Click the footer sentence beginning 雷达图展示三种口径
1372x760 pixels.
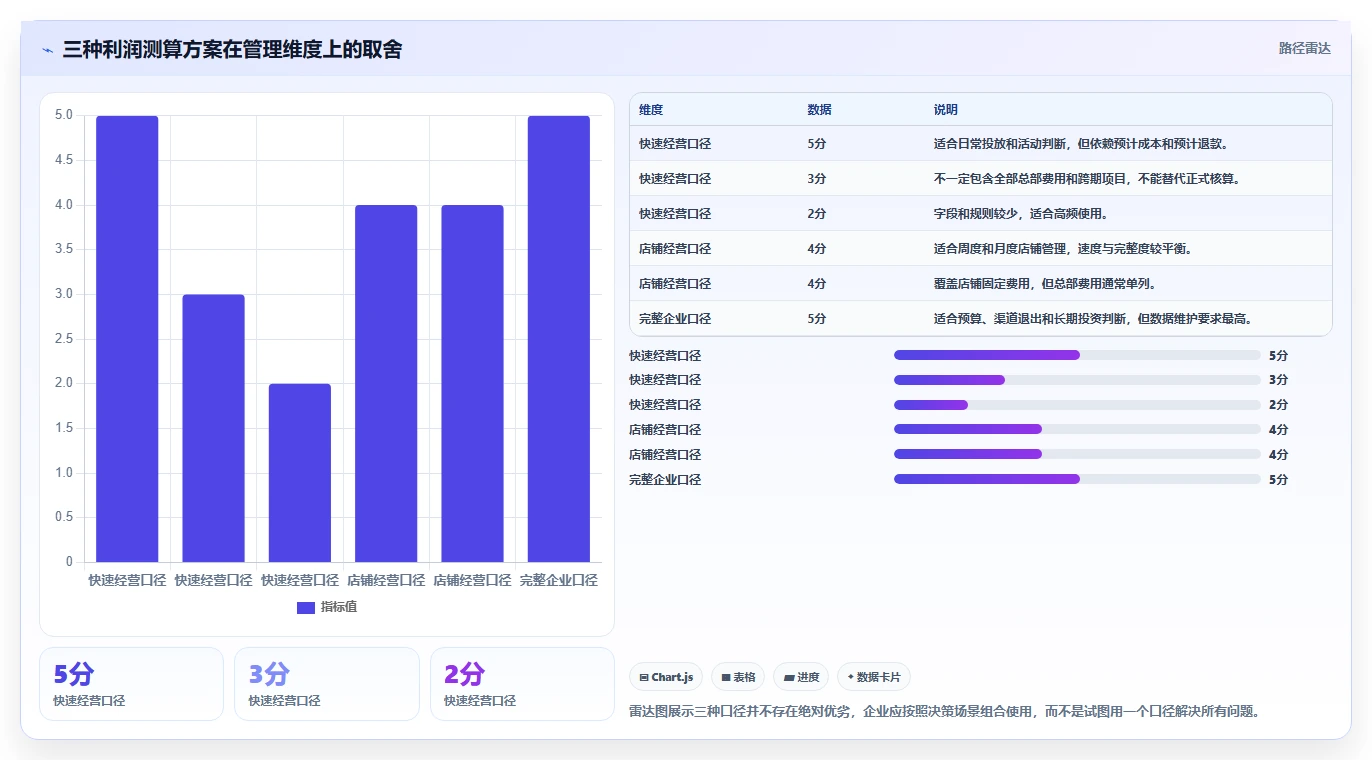tap(945, 712)
